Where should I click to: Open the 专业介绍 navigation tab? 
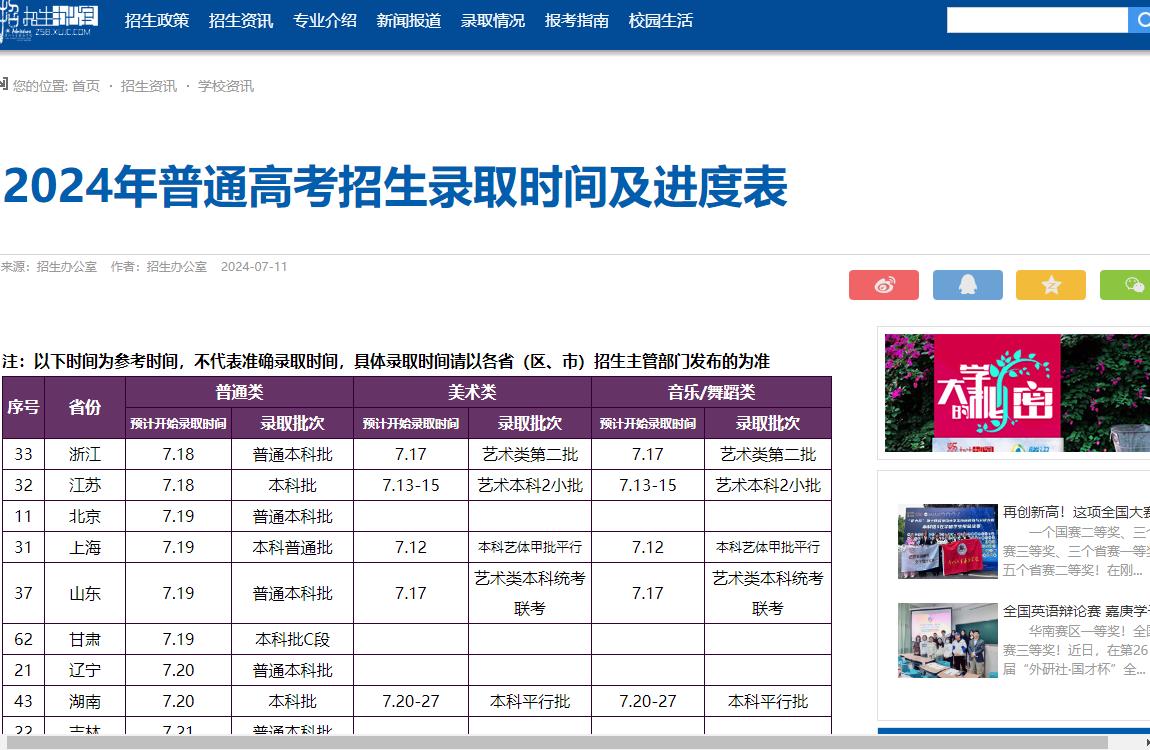click(x=323, y=19)
